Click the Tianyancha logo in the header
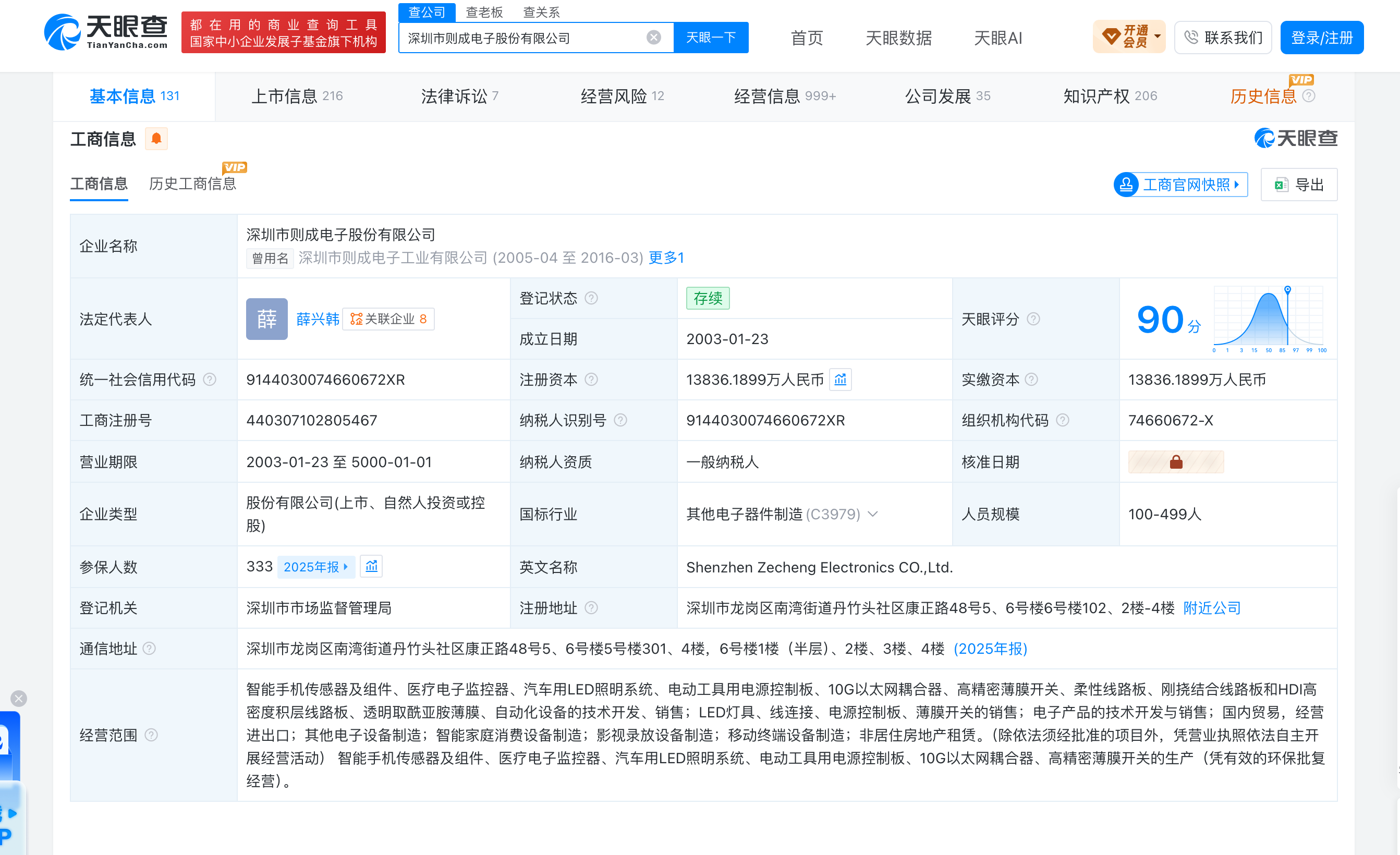 (106, 32)
